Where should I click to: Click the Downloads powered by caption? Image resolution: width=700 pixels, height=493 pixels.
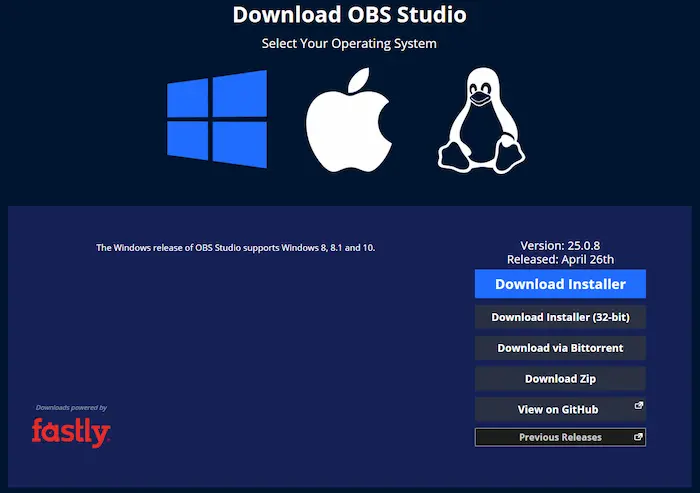(x=71, y=407)
